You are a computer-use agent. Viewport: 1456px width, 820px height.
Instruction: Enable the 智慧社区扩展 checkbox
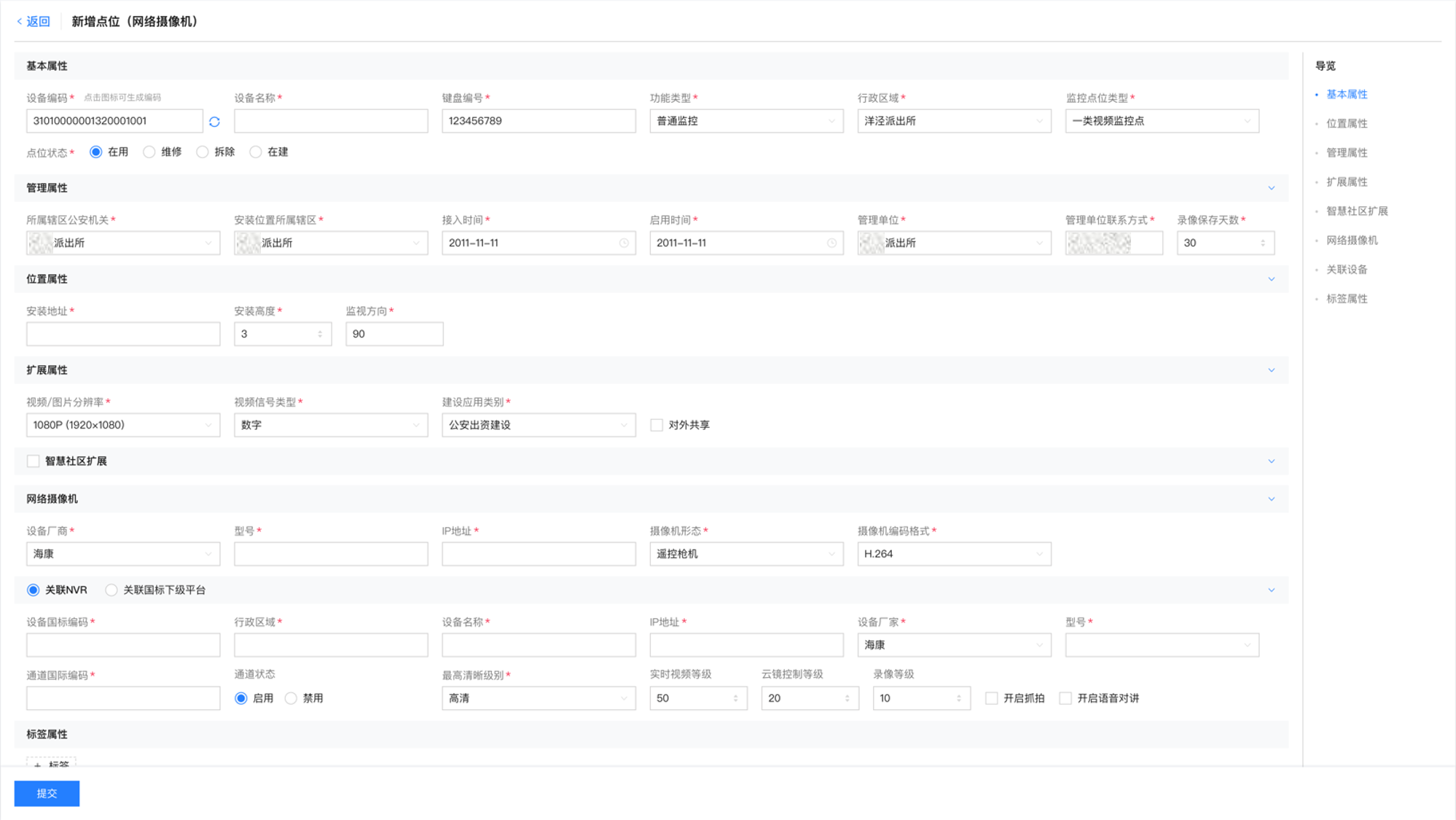(x=34, y=461)
